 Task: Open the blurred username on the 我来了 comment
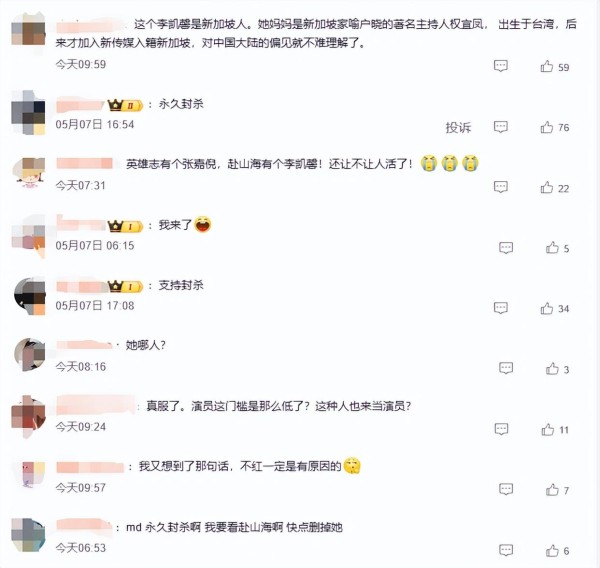(x=81, y=224)
